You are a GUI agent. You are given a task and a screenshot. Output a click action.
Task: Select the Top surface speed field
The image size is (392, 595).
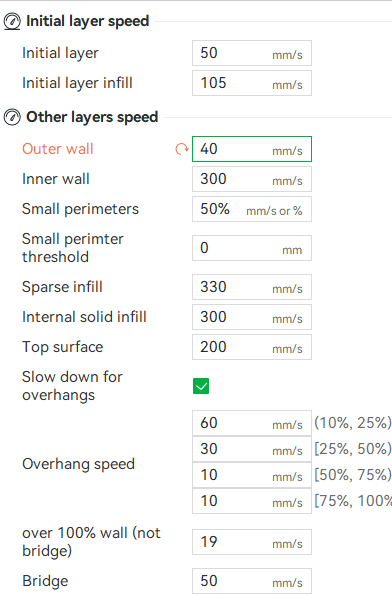point(252,347)
